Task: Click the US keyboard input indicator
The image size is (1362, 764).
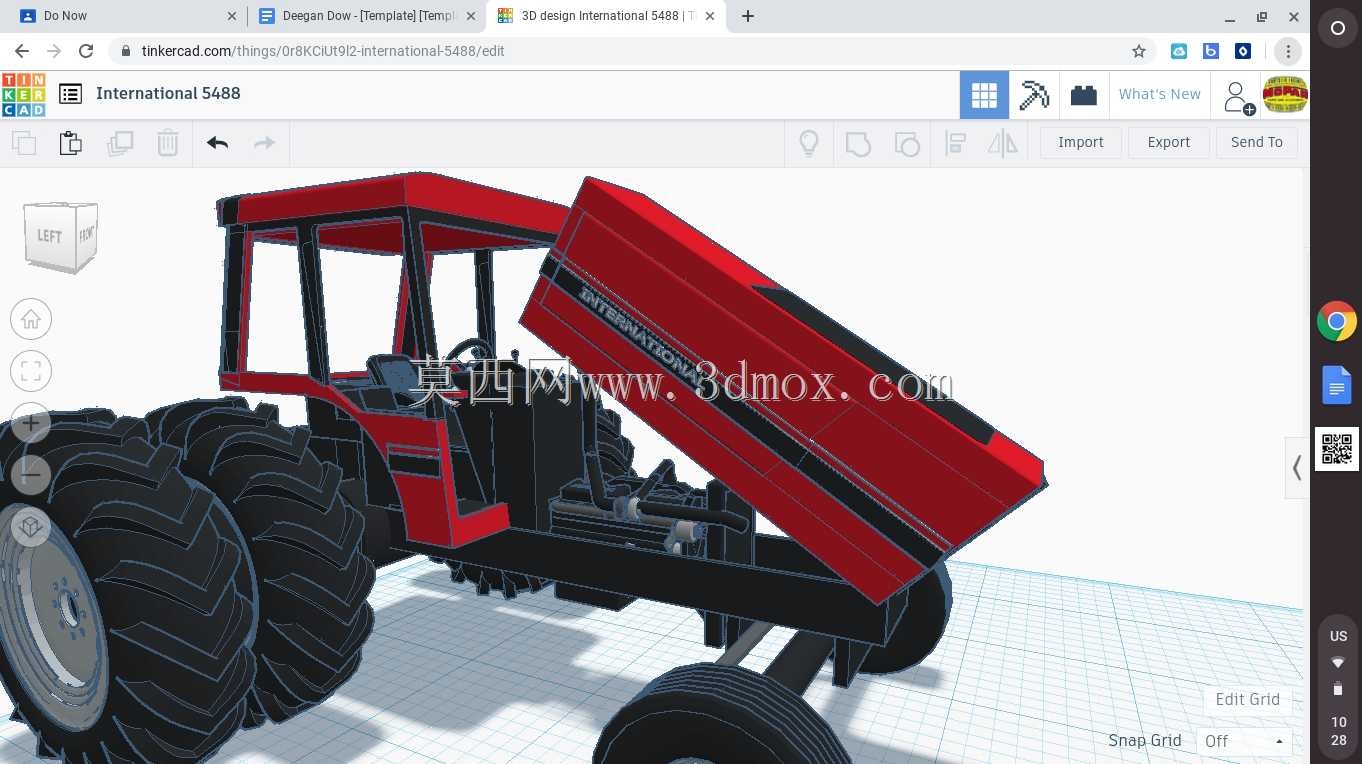Action: point(1338,636)
